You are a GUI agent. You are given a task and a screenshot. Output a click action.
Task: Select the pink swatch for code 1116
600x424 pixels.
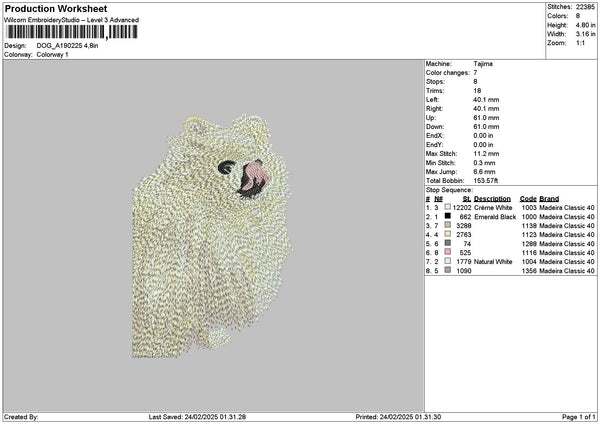point(447,252)
